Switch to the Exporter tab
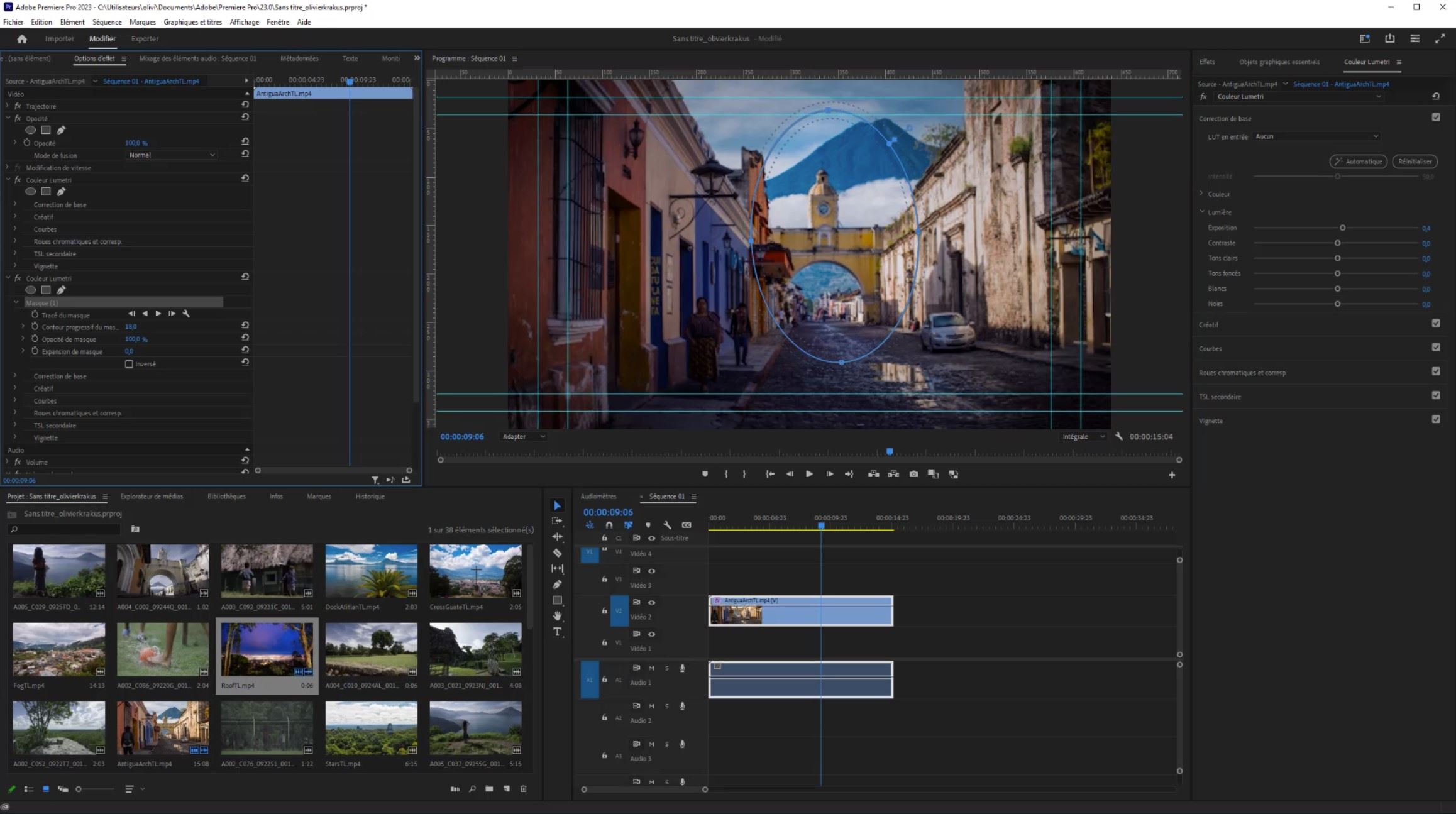Screen dimensions: 1456x814 [x=145, y=39]
